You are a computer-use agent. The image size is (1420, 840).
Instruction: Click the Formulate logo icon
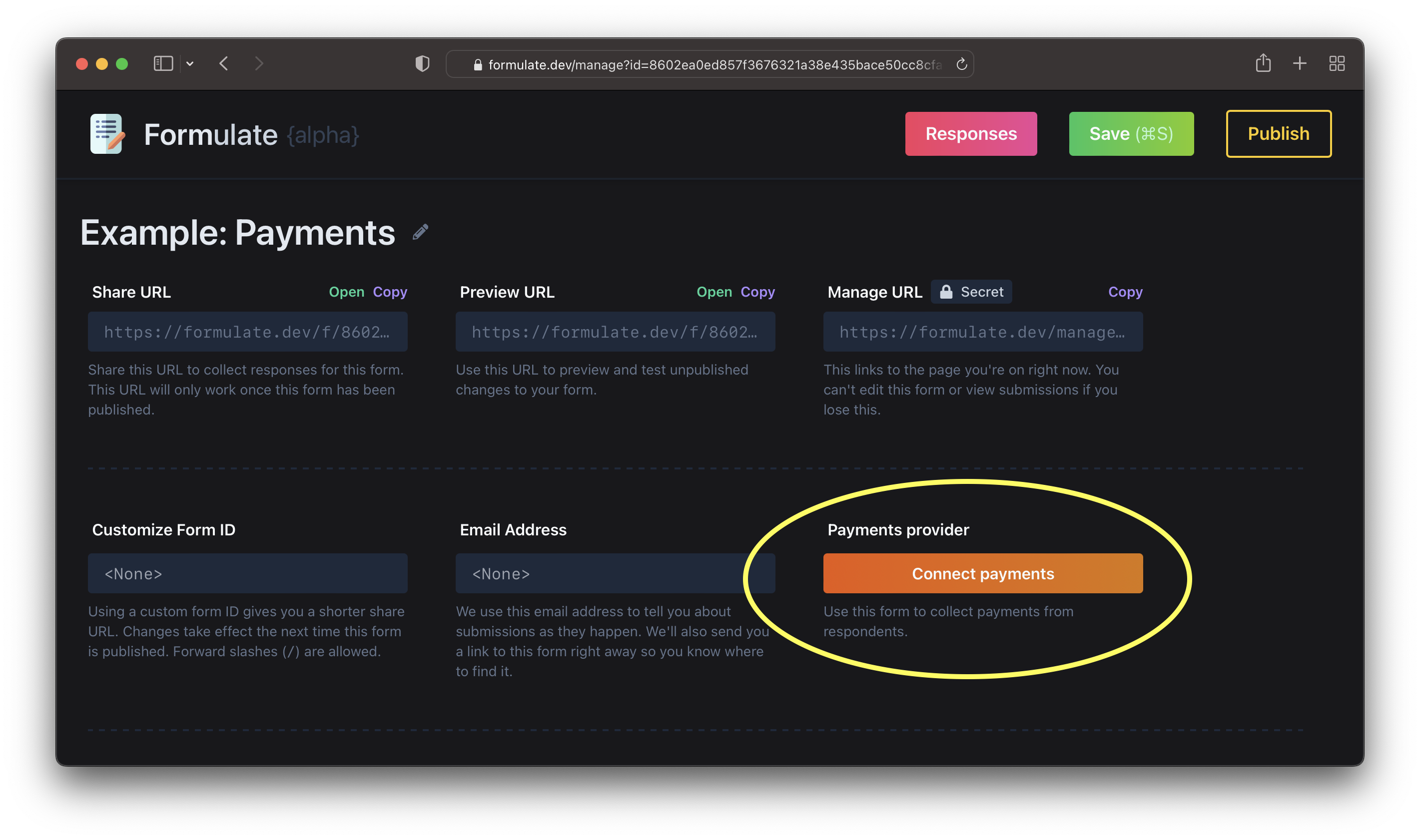[107, 134]
